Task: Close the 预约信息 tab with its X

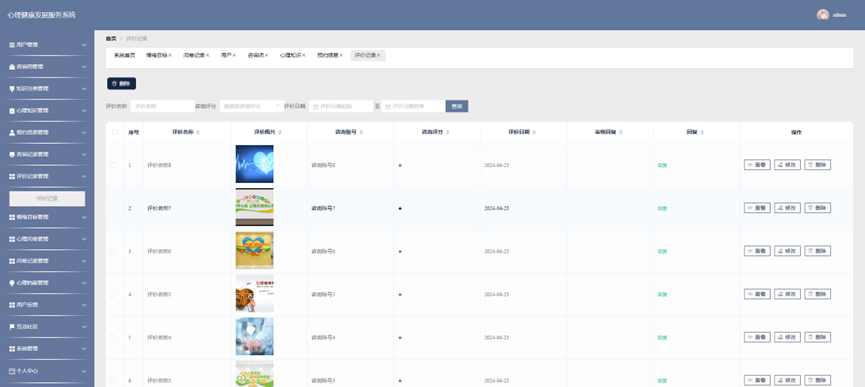Action: [x=341, y=56]
